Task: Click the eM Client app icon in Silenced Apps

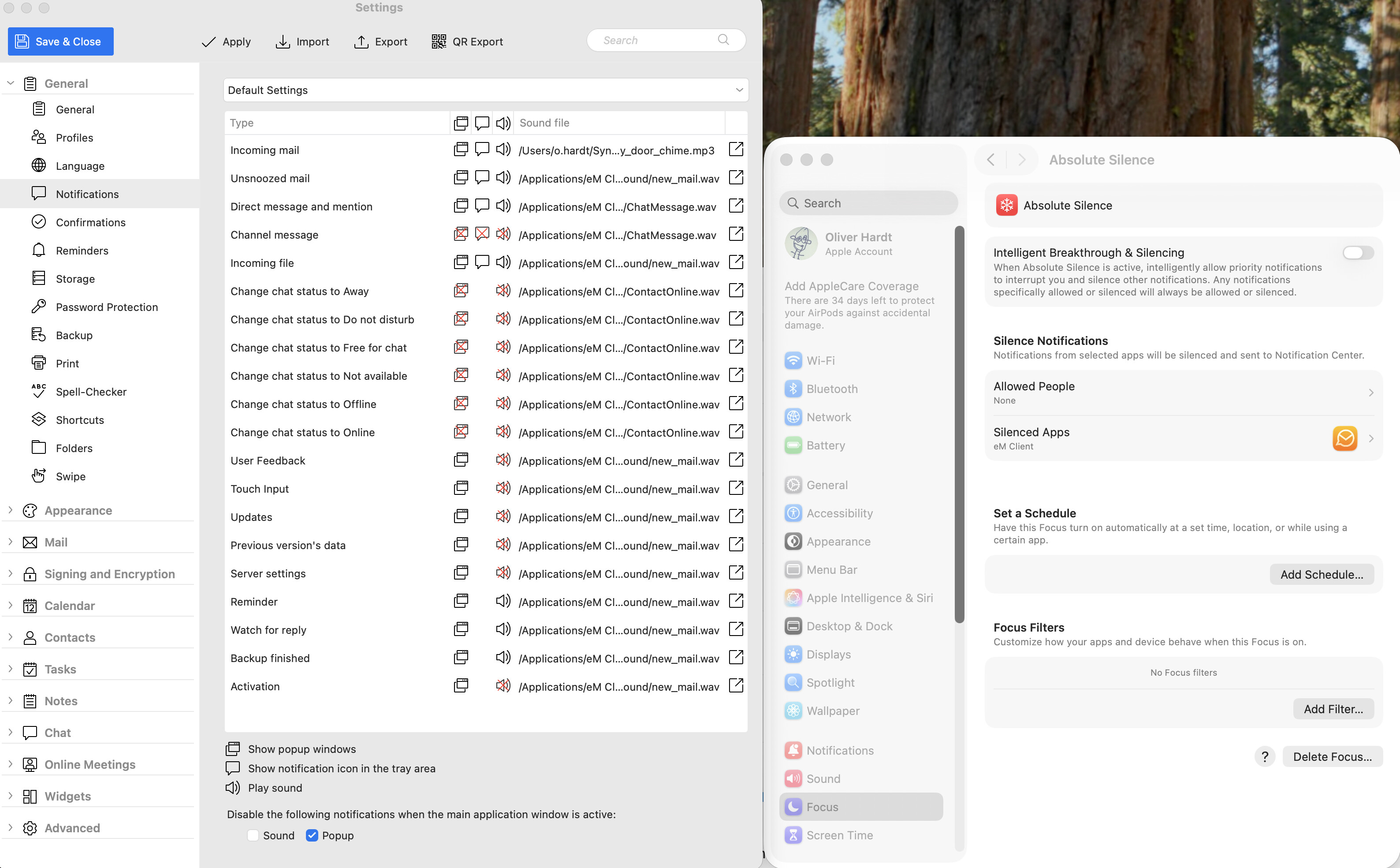Action: (1344, 438)
